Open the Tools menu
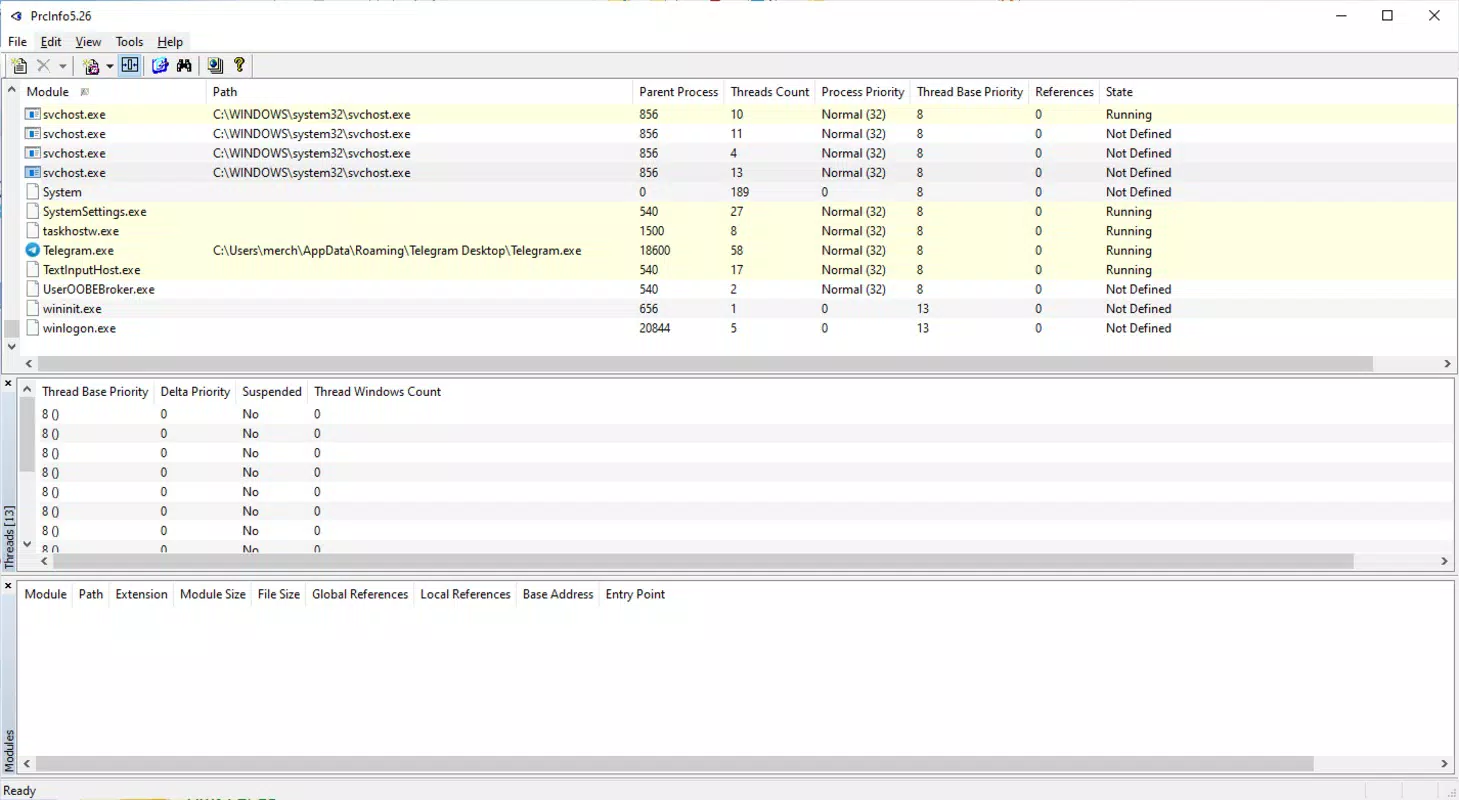The image size is (1459, 800). 129,42
